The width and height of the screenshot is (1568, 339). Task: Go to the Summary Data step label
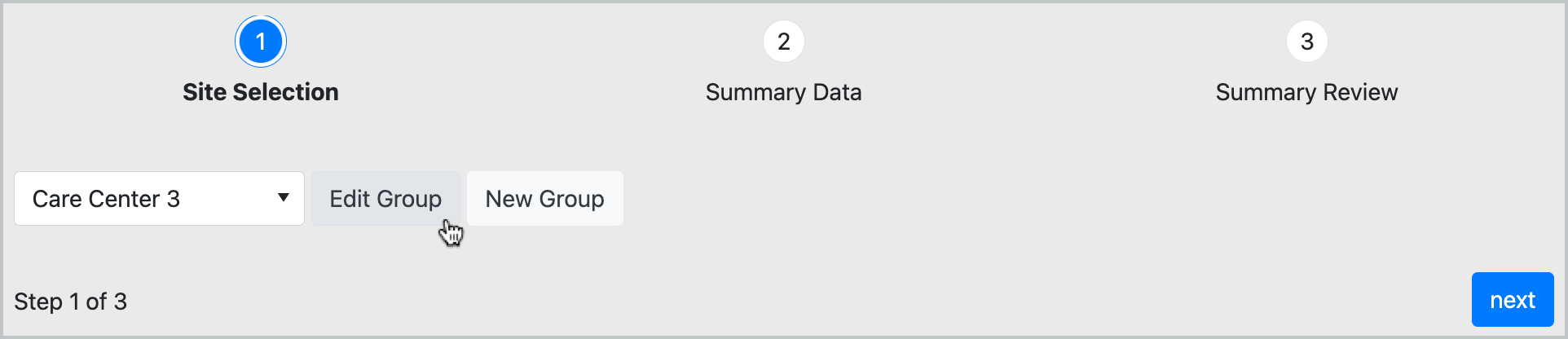tap(783, 92)
